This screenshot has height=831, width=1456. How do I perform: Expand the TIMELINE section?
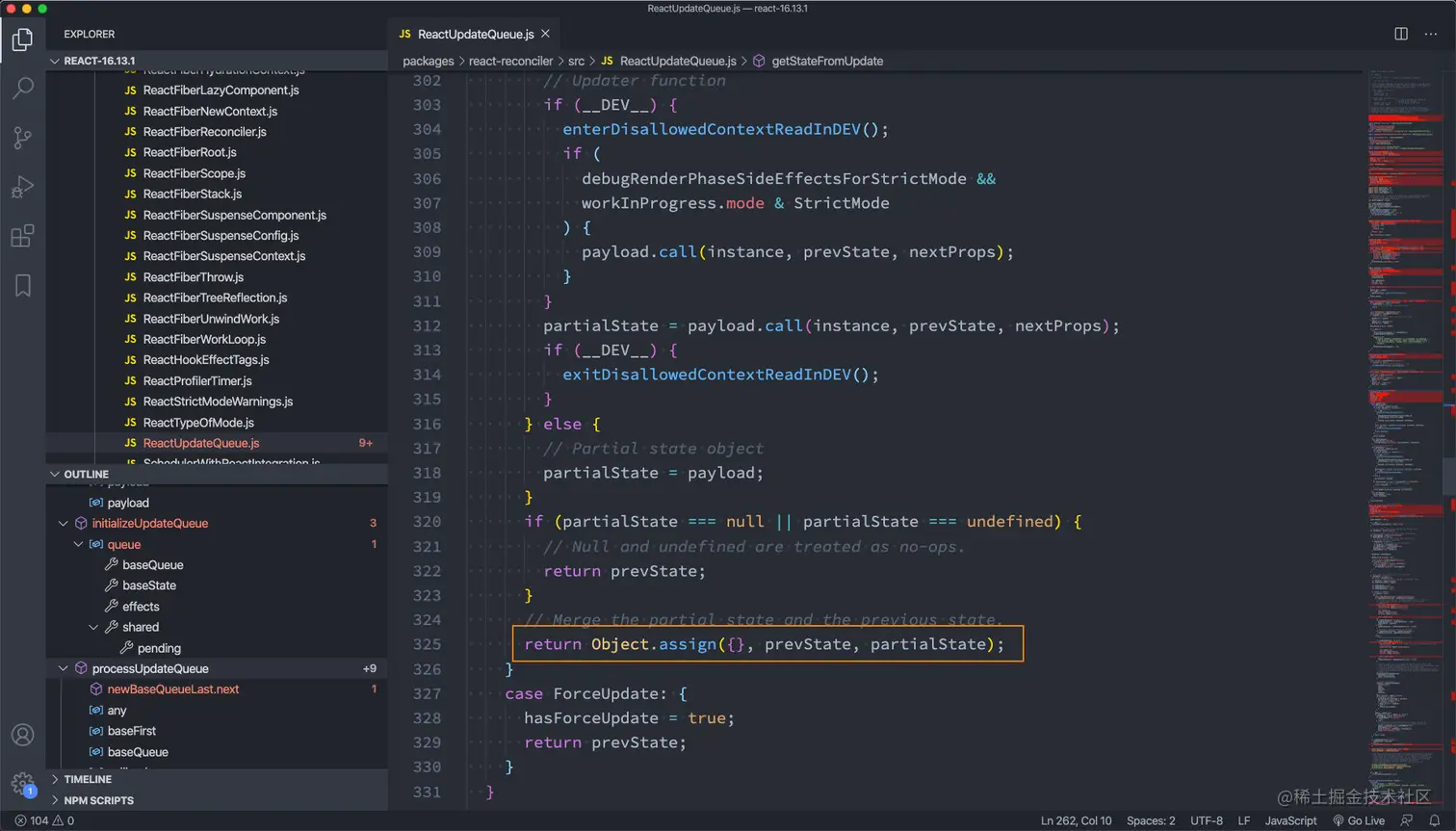pyautogui.click(x=217, y=779)
